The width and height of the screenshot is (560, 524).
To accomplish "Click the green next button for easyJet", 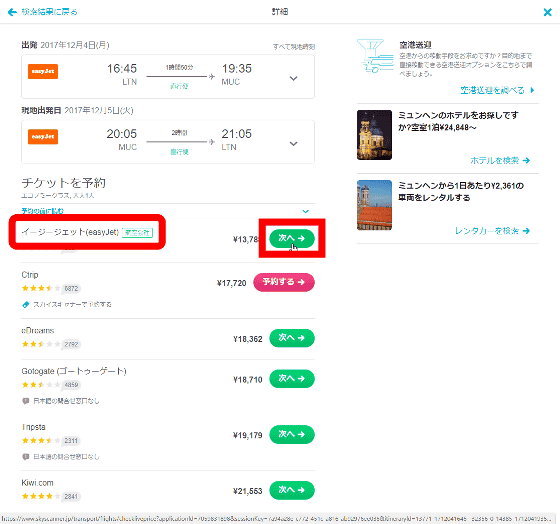I will pyautogui.click(x=292, y=238).
